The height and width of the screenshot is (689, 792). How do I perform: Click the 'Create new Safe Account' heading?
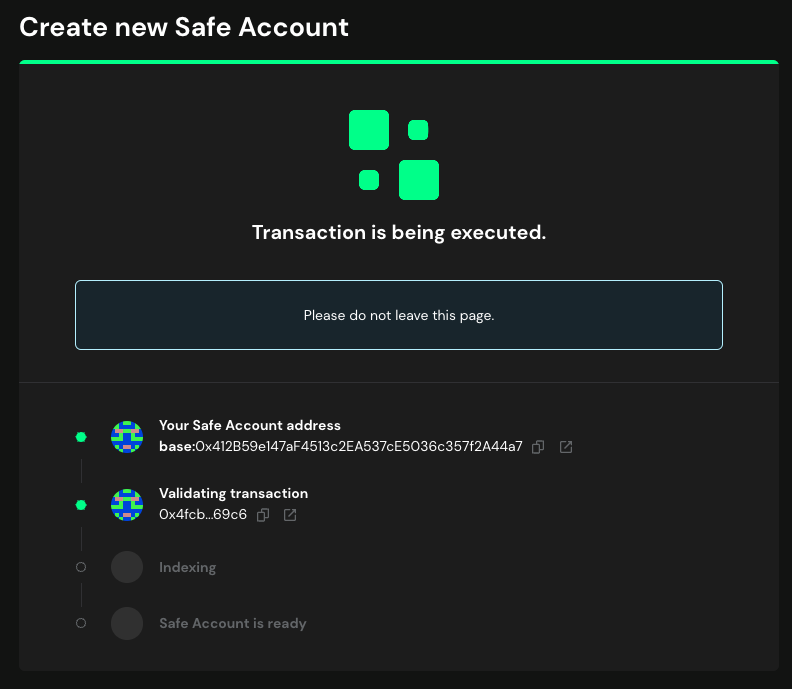click(x=184, y=27)
